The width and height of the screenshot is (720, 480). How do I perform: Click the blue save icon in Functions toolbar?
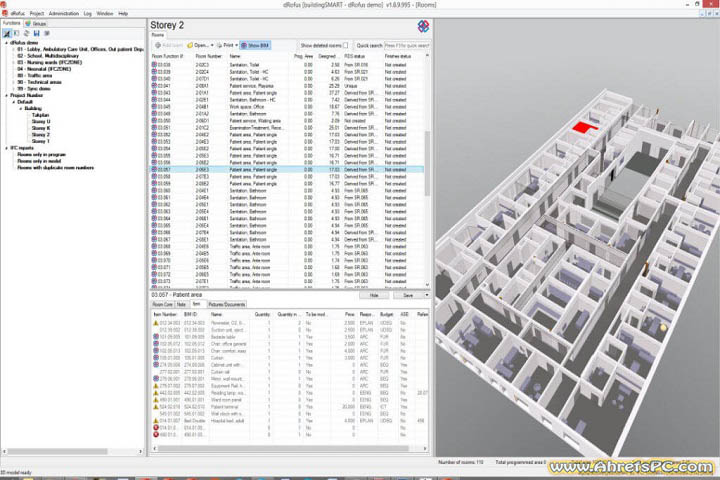(37, 34)
